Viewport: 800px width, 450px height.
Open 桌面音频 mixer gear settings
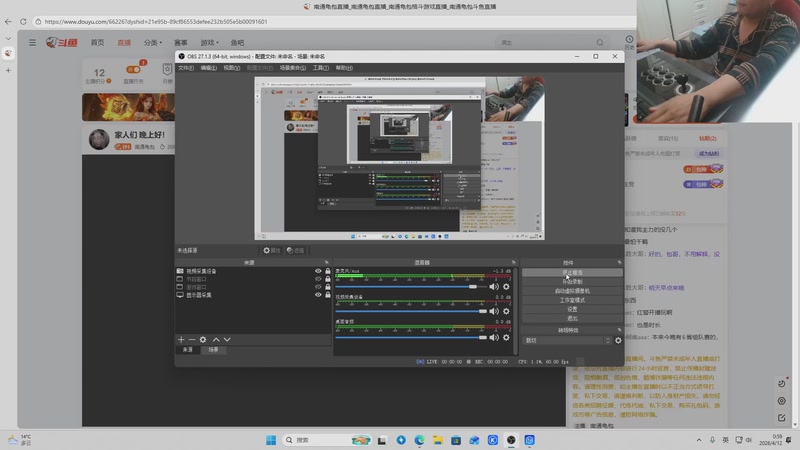click(506, 337)
